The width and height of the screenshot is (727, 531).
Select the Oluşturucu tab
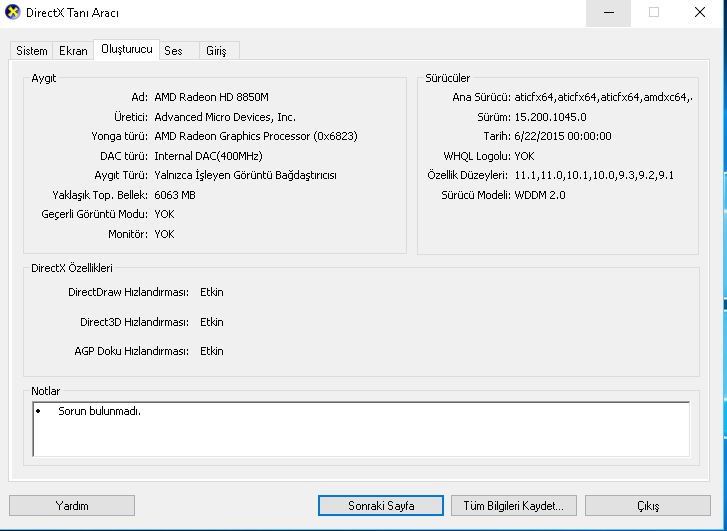pyautogui.click(x=127, y=49)
